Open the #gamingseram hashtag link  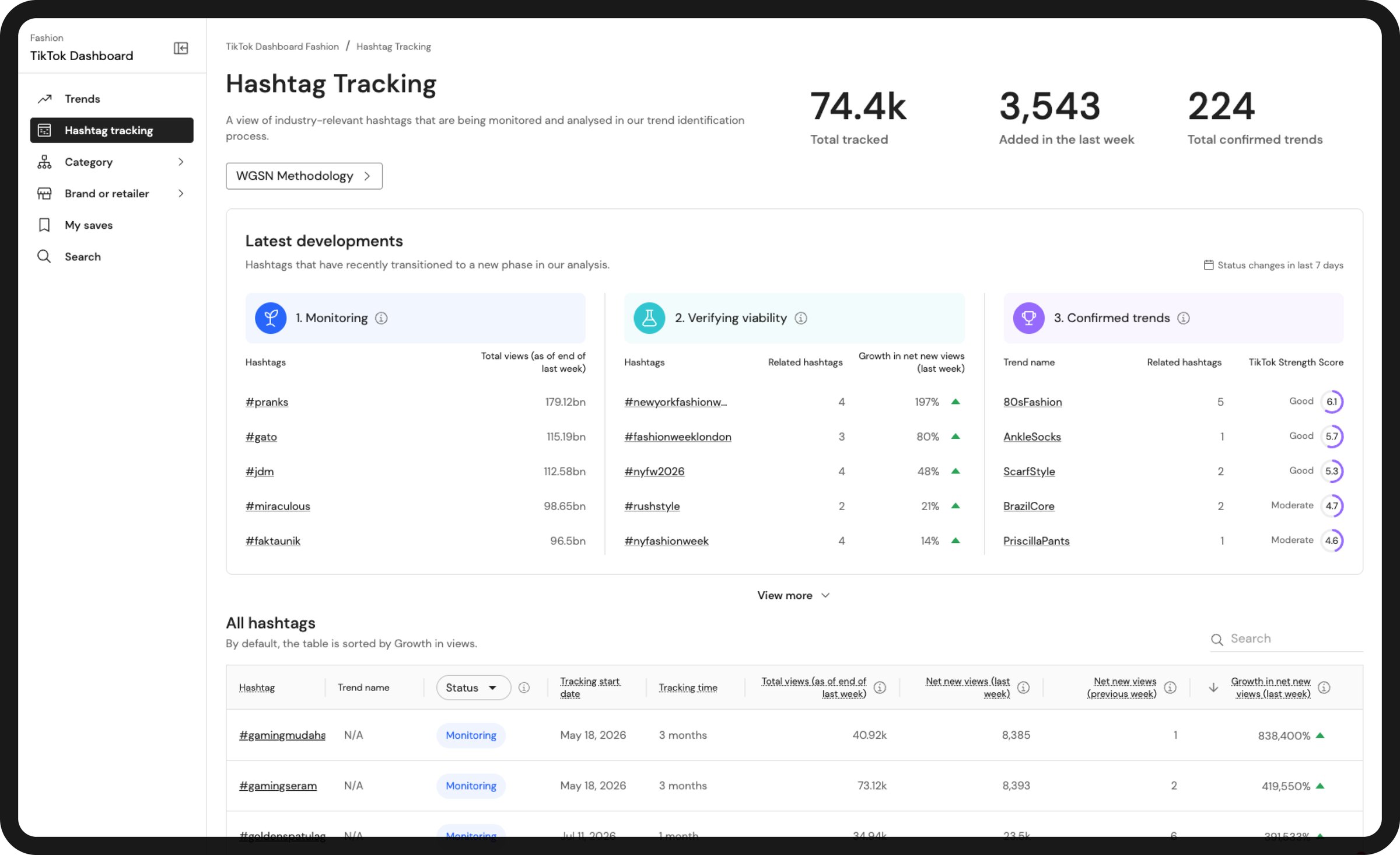(x=278, y=786)
